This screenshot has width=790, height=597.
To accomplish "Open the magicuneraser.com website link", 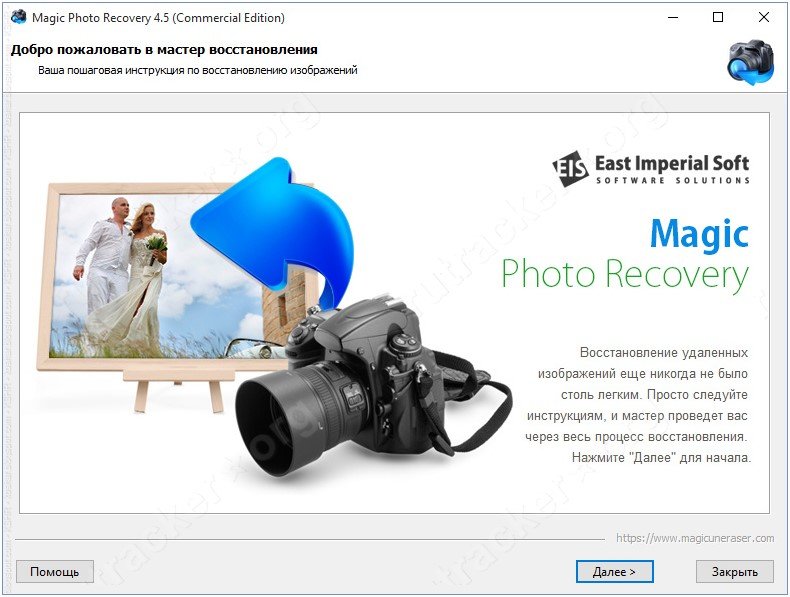I will point(695,538).
